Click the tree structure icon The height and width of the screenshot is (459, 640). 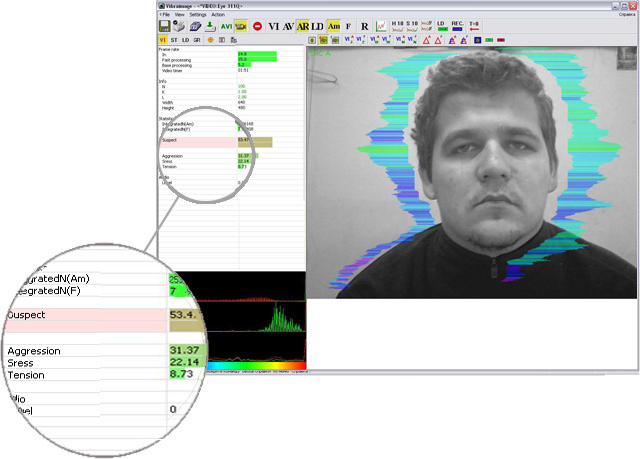233,40
